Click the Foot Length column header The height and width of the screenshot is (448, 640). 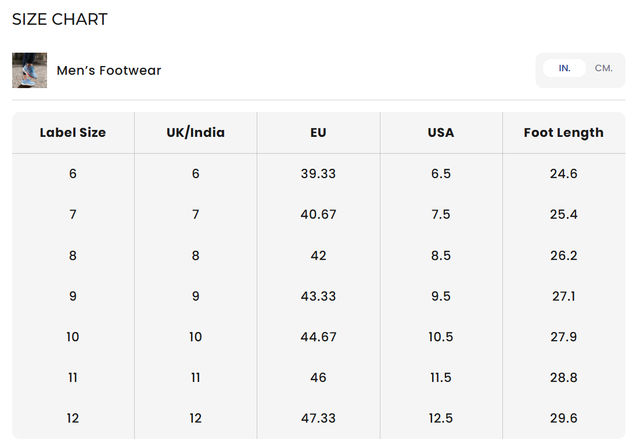coord(564,133)
